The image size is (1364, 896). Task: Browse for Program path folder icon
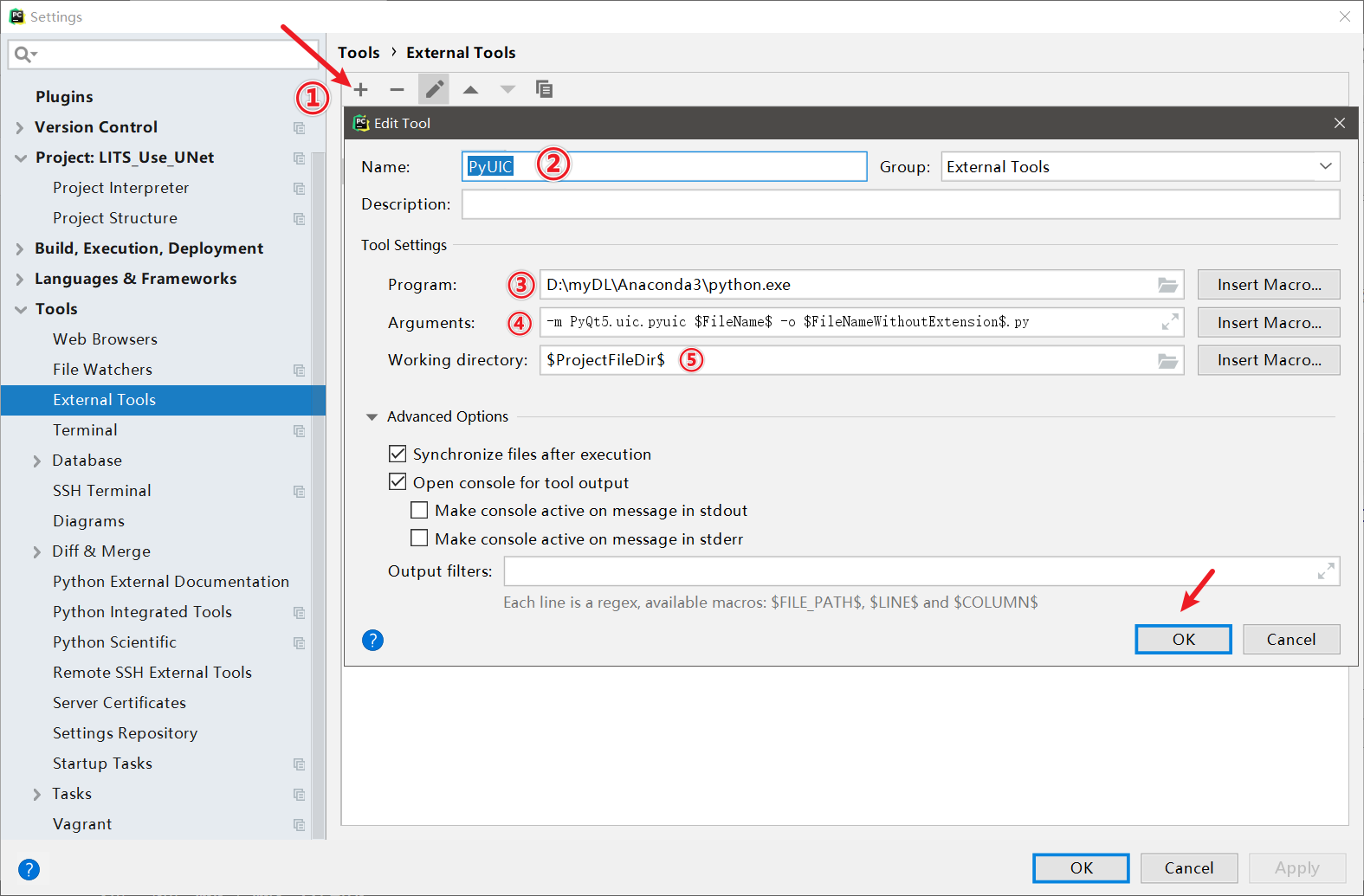[1167, 285]
